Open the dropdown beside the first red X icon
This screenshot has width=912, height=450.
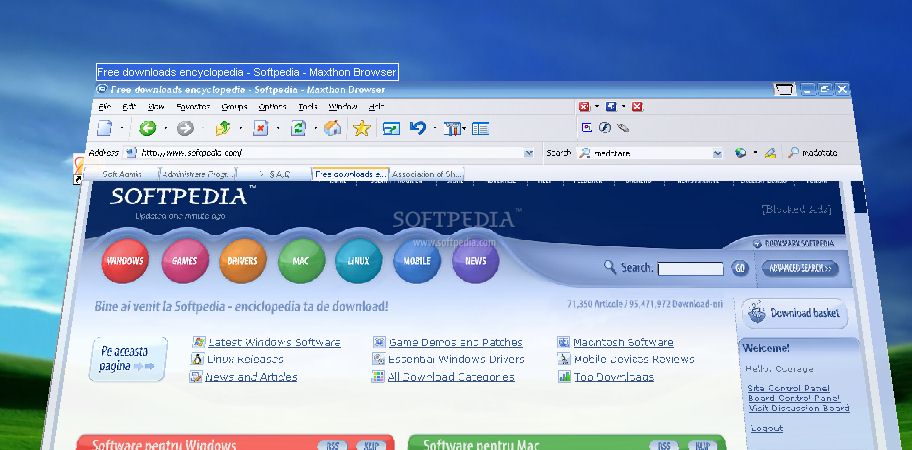click(x=596, y=106)
